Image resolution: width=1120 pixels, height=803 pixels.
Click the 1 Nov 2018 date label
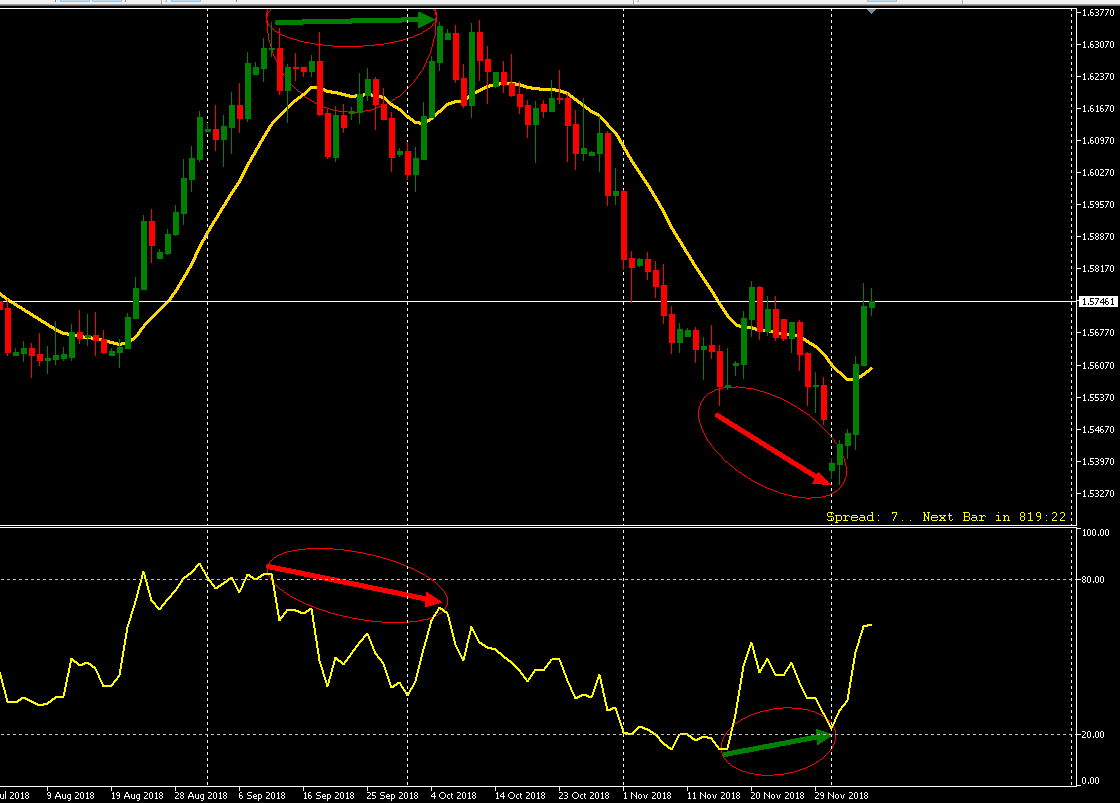pos(646,796)
